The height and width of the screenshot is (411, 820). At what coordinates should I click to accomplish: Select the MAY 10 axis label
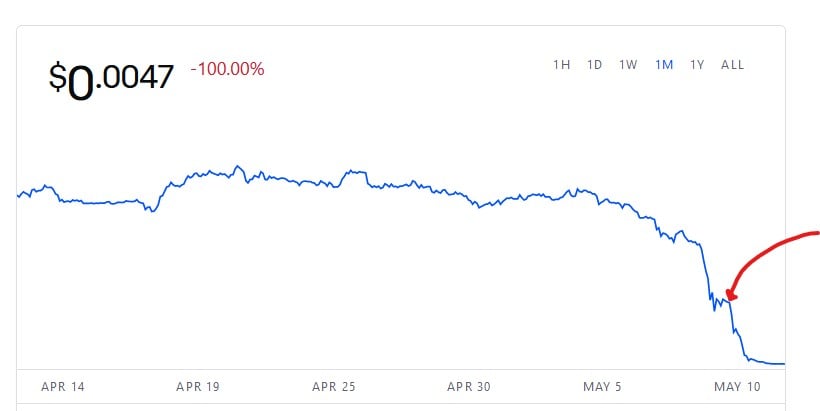click(x=737, y=387)
